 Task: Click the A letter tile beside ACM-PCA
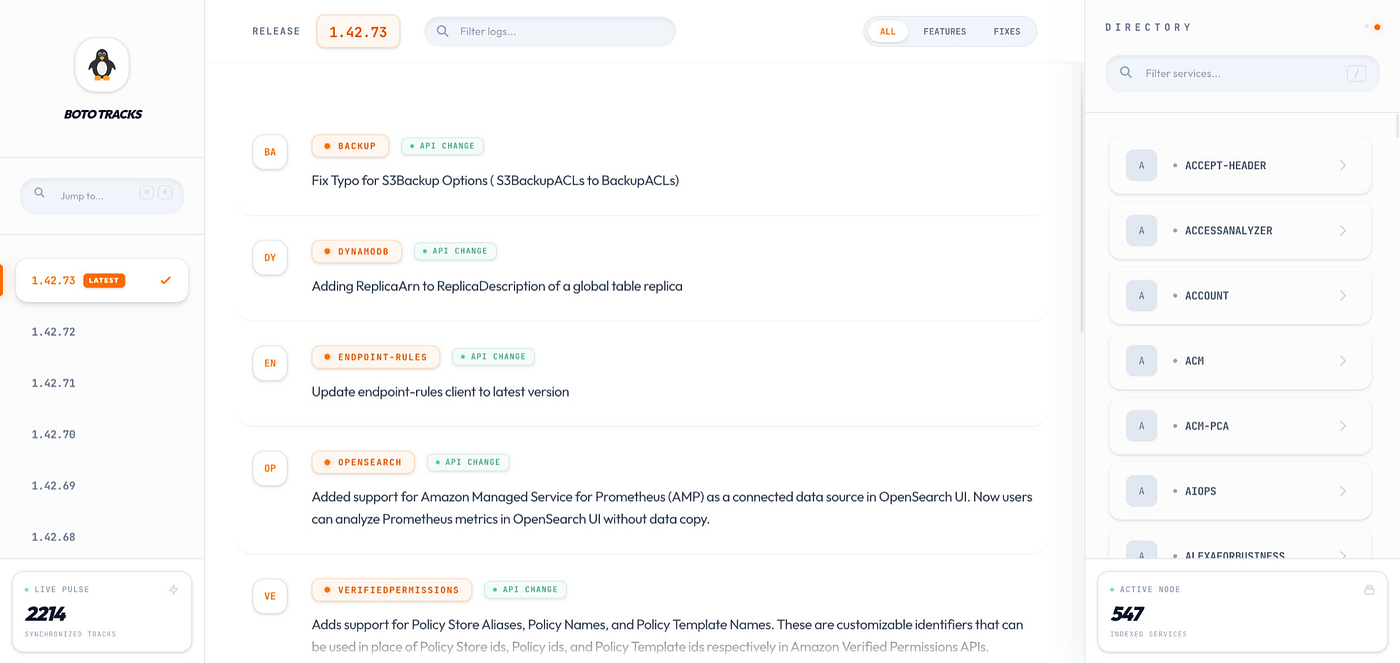(1141, 426)
